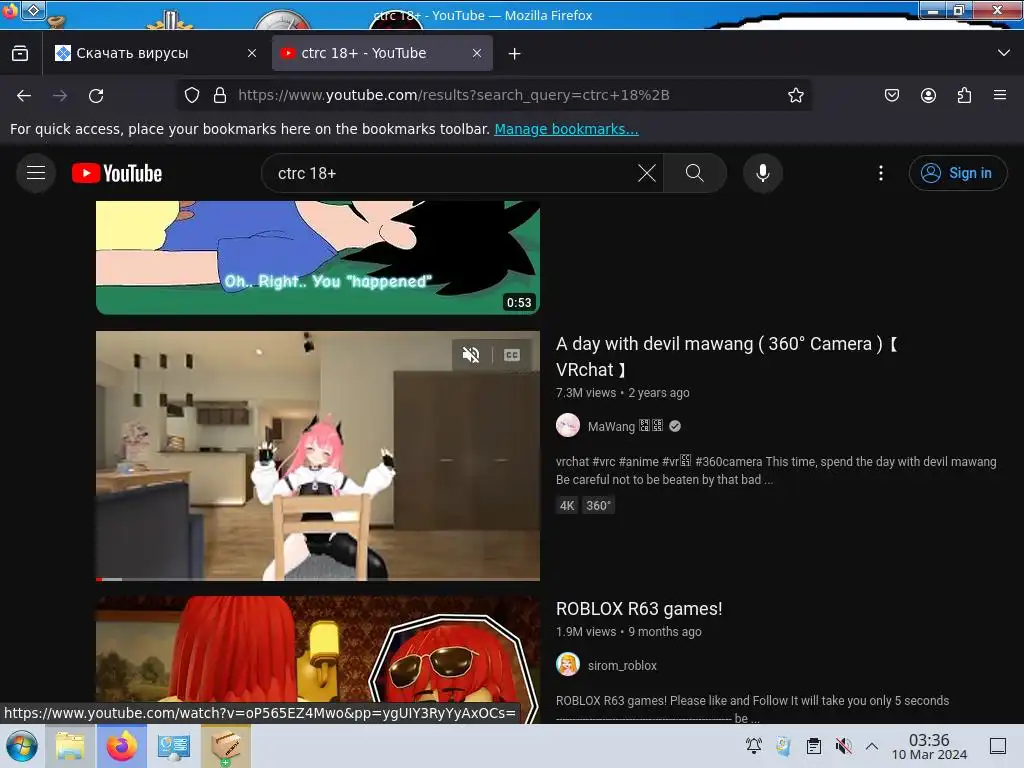The image size is (1024, 768).
Task: Open package installer box taskbar icon
Action: coord(226,746)
